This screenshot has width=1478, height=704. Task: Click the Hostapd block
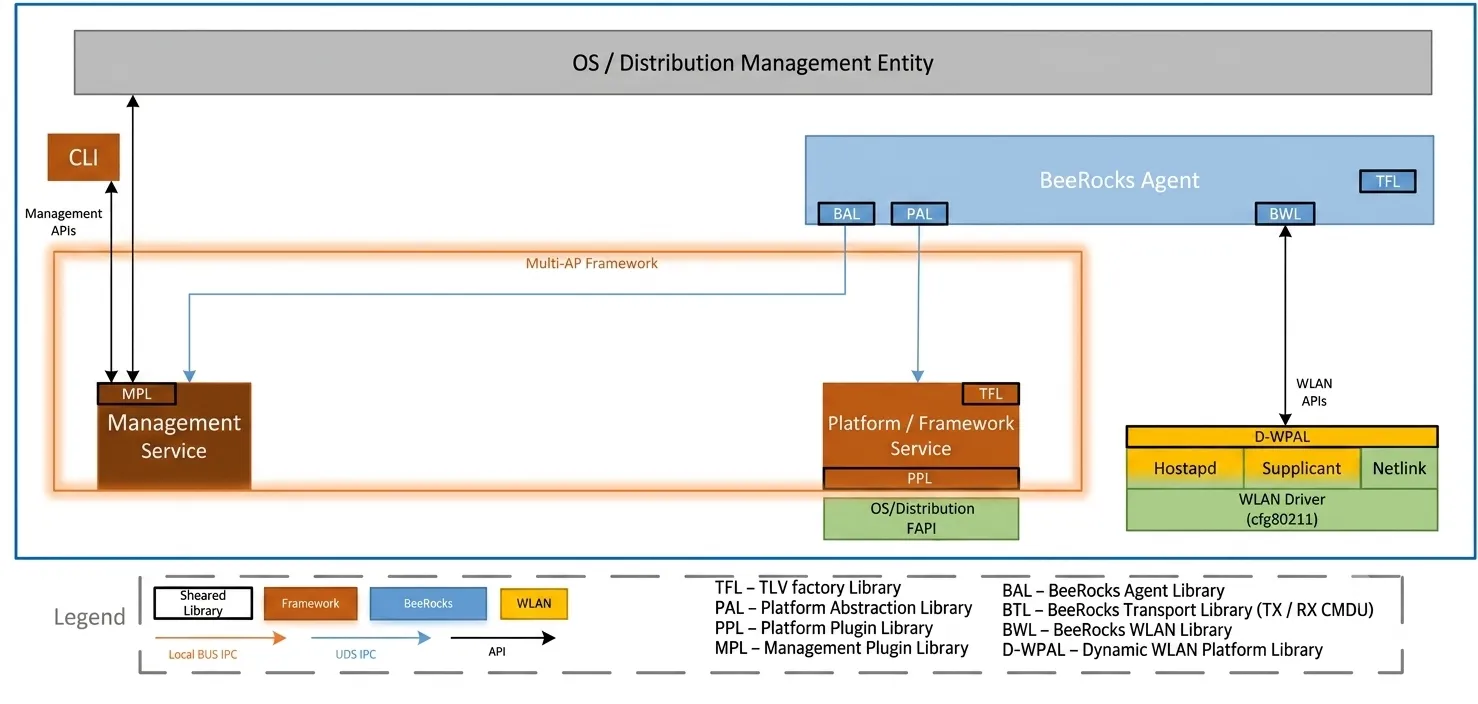1185,468
